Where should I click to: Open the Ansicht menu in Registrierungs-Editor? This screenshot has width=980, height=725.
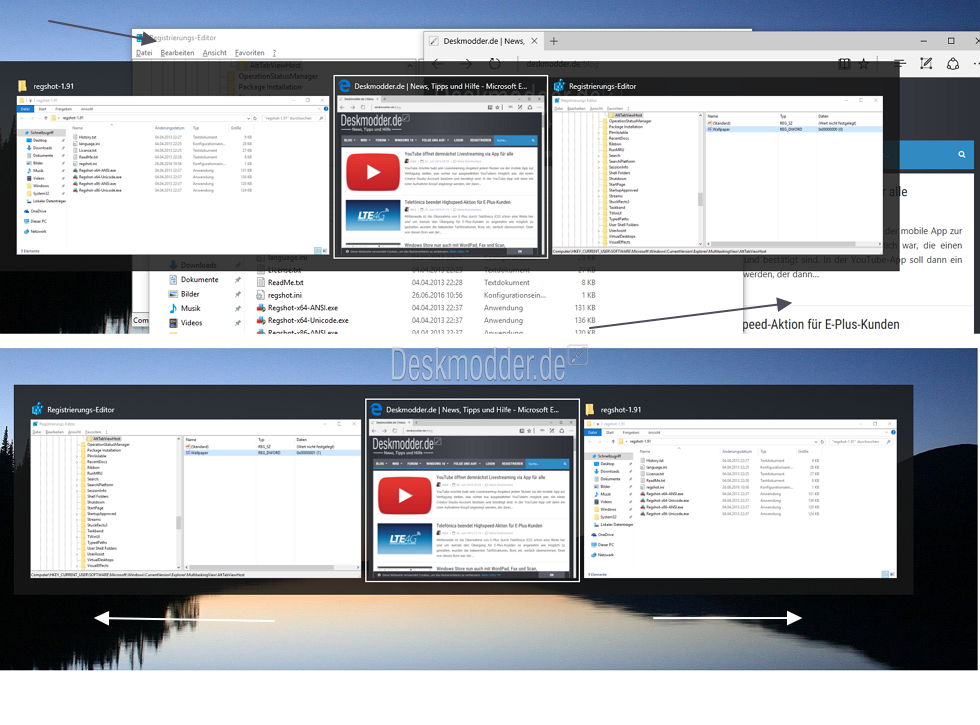point(214,53)
